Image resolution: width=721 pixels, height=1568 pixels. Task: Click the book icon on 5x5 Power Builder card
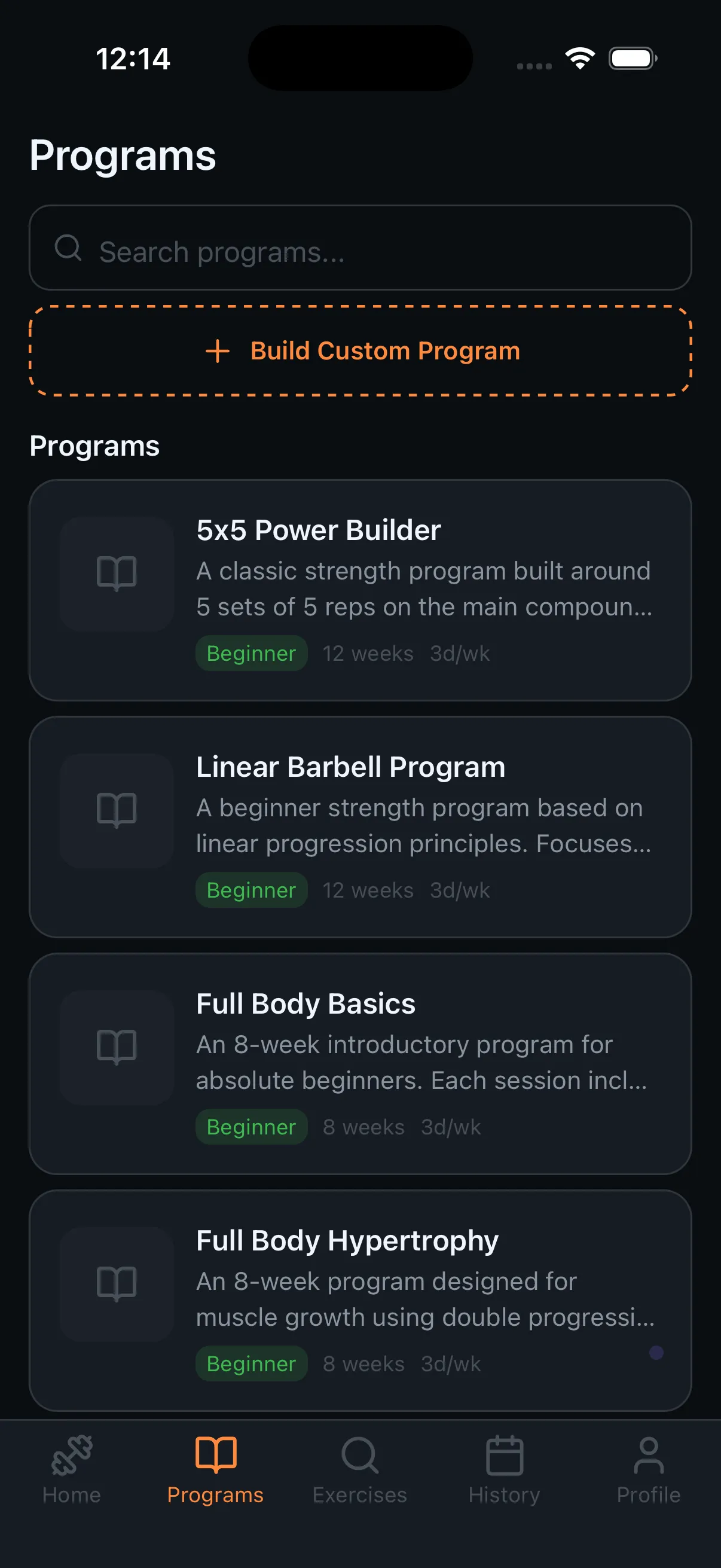(115, 572)
